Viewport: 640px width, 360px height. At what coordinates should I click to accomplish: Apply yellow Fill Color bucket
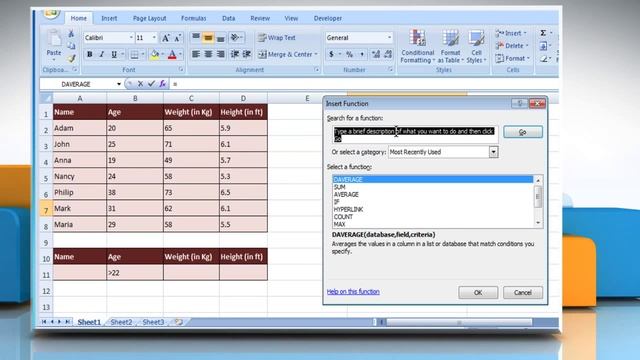(155, 54)
